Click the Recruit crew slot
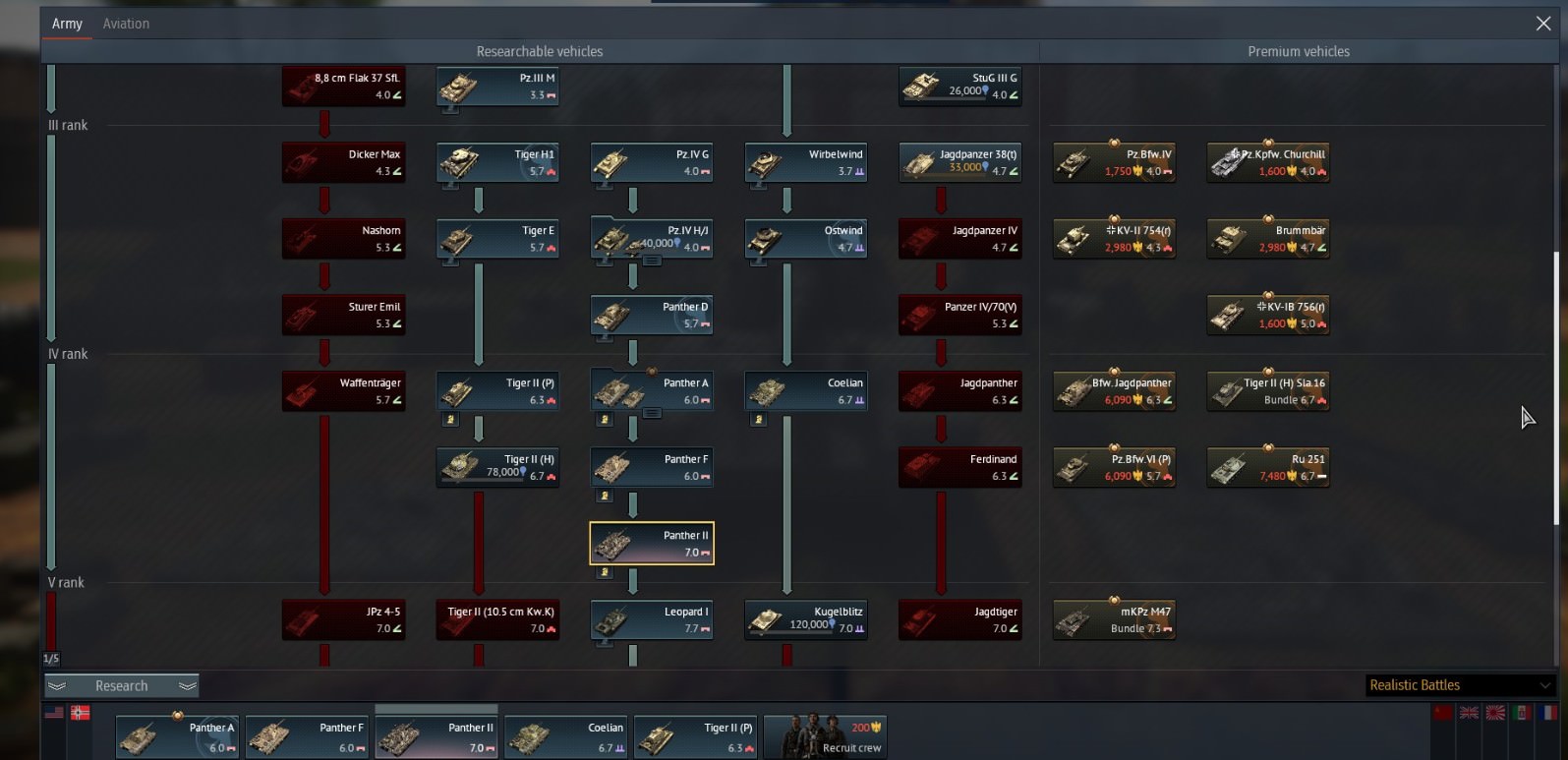Viewport: 1568px width, 760px height. coord(826,737)
